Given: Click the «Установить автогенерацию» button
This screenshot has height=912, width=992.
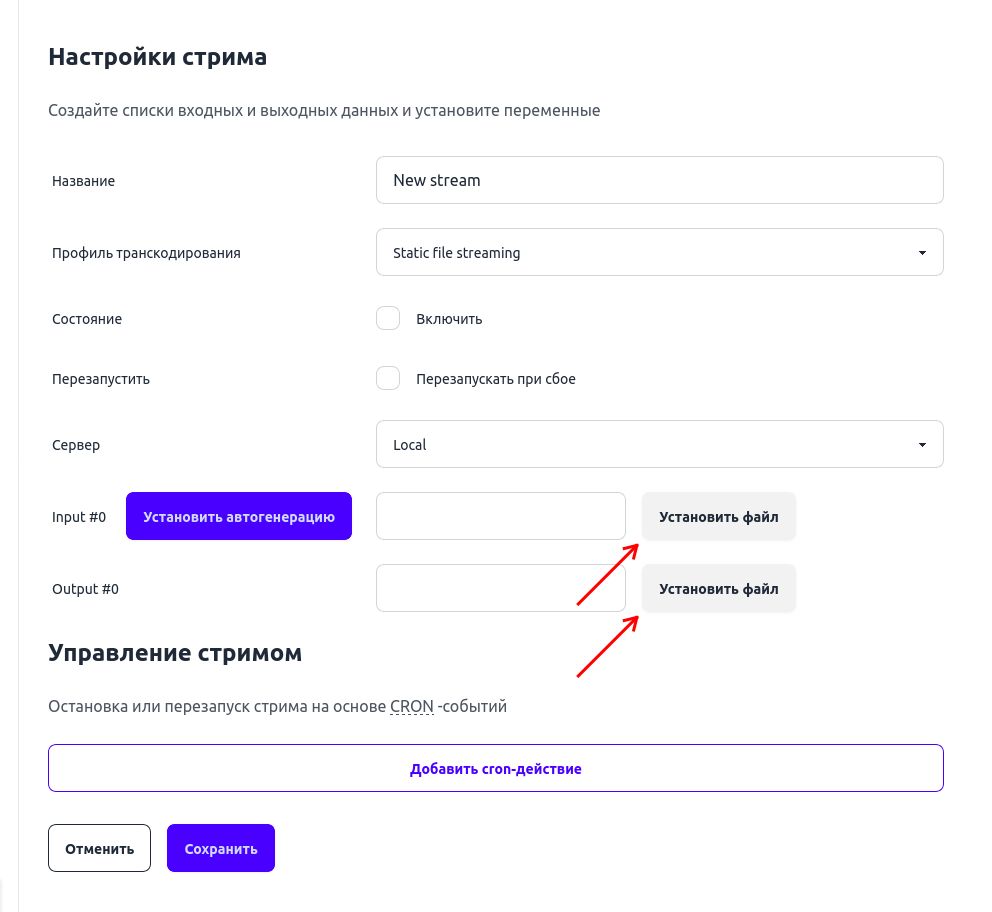Looking at the screenshot, I should click(239, 516).
